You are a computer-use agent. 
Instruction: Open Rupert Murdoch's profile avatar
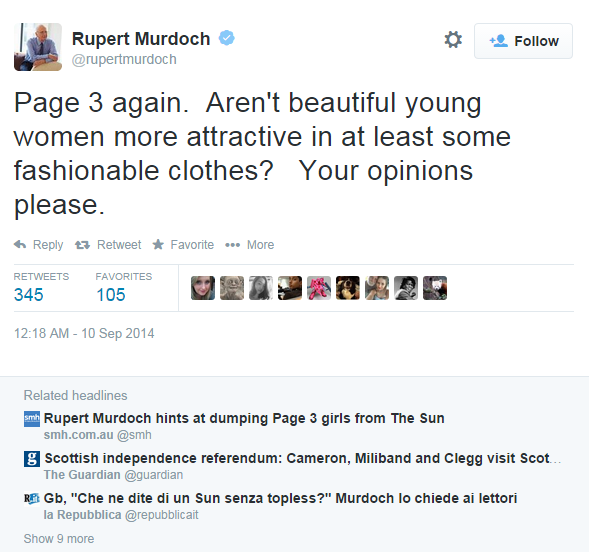pos(38,47)
